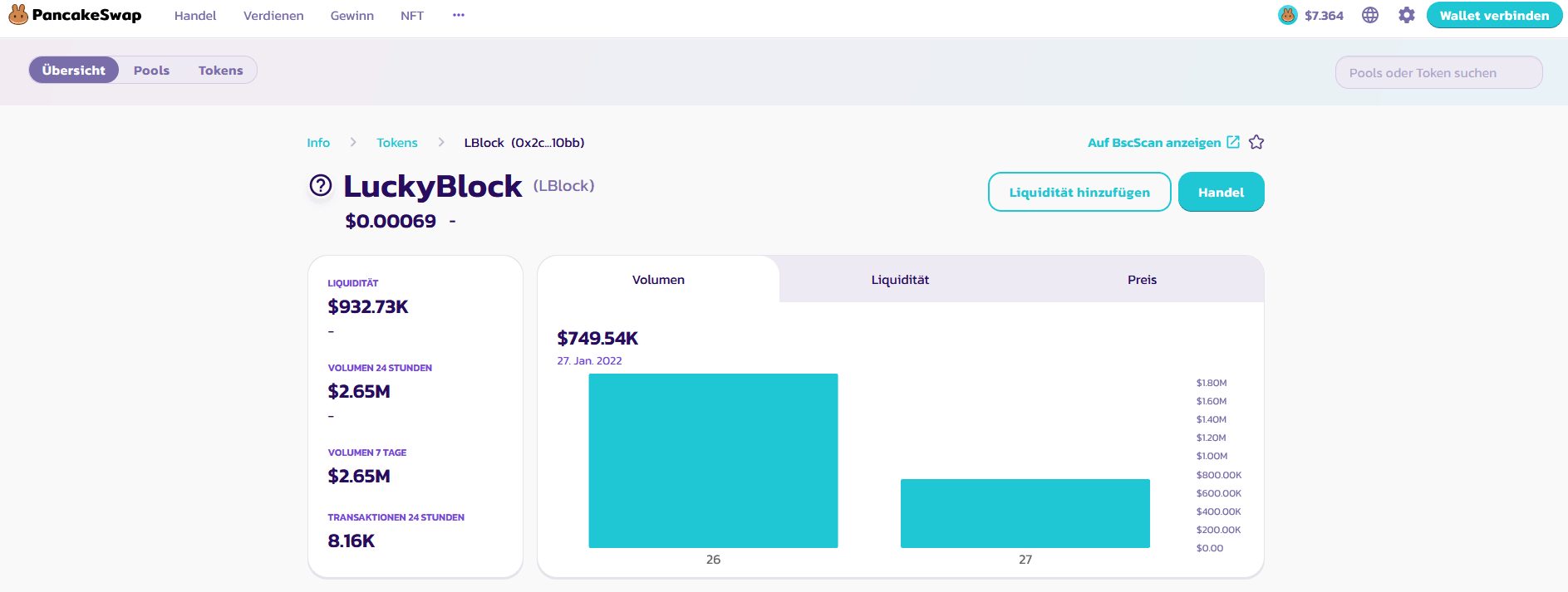Click the question mark token icon
The width and height of the screenshot is (1568, 592).
point(321,185)
